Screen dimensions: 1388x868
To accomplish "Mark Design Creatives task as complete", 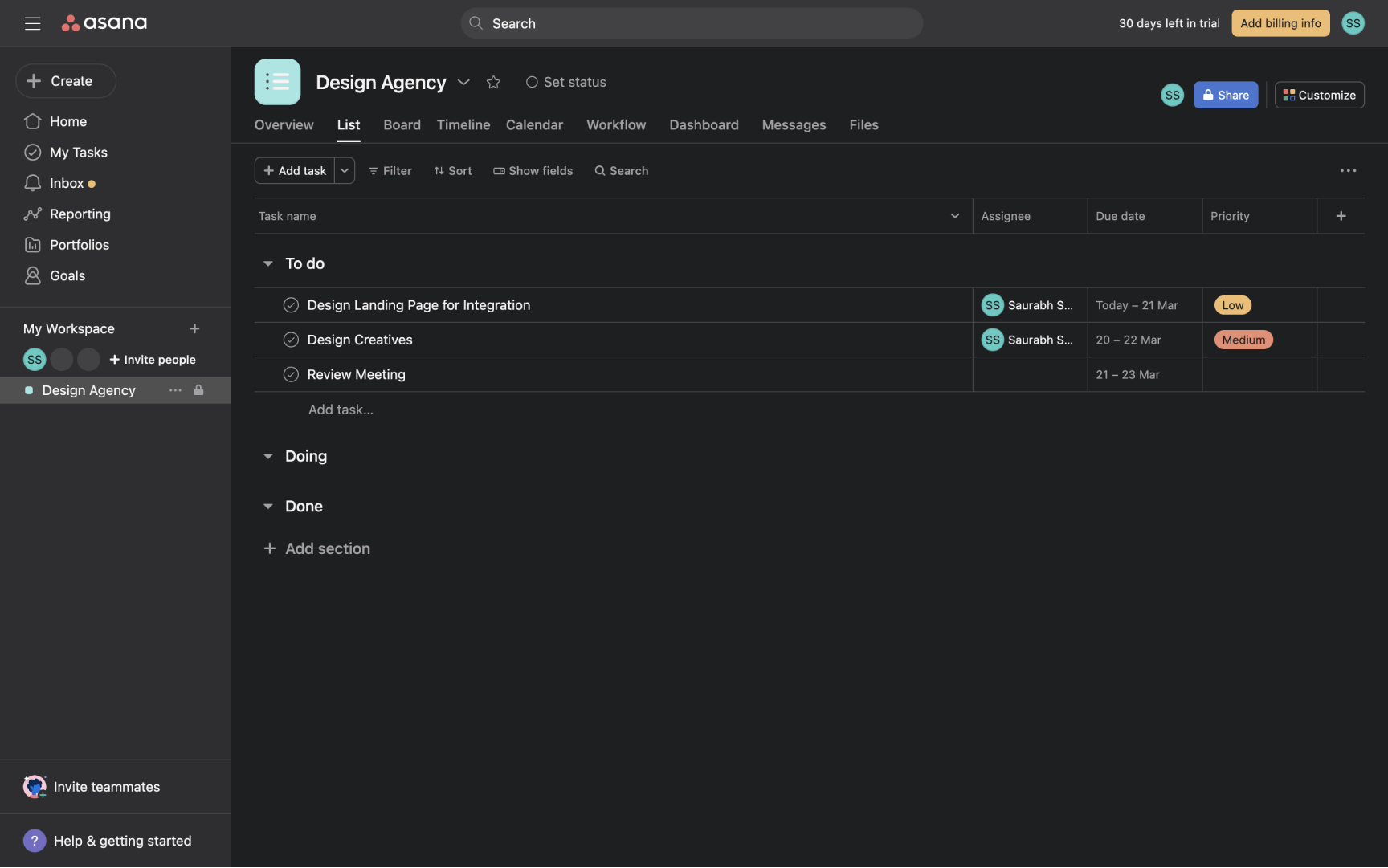I will [291, 340].
